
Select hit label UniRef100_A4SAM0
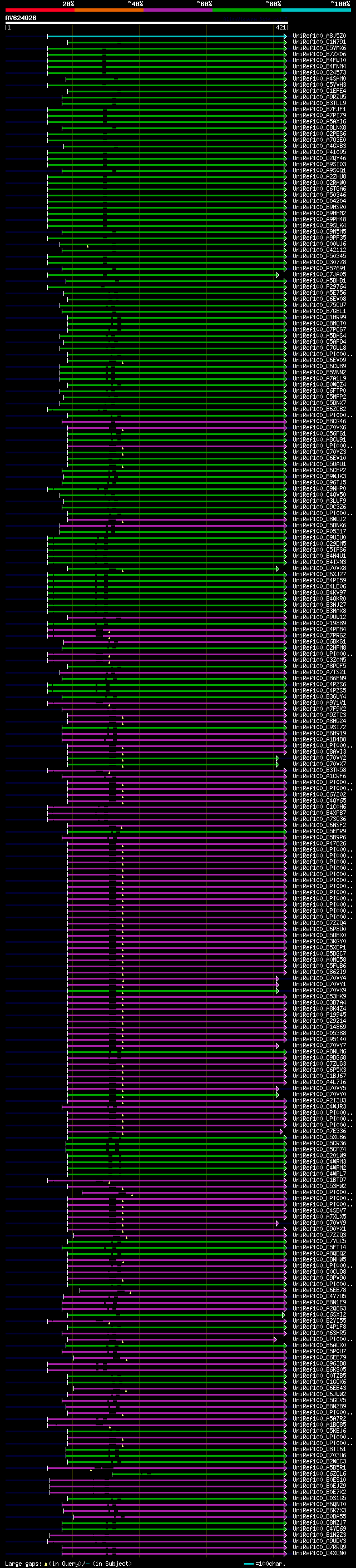pyautogui.click(x=319, y=78)
